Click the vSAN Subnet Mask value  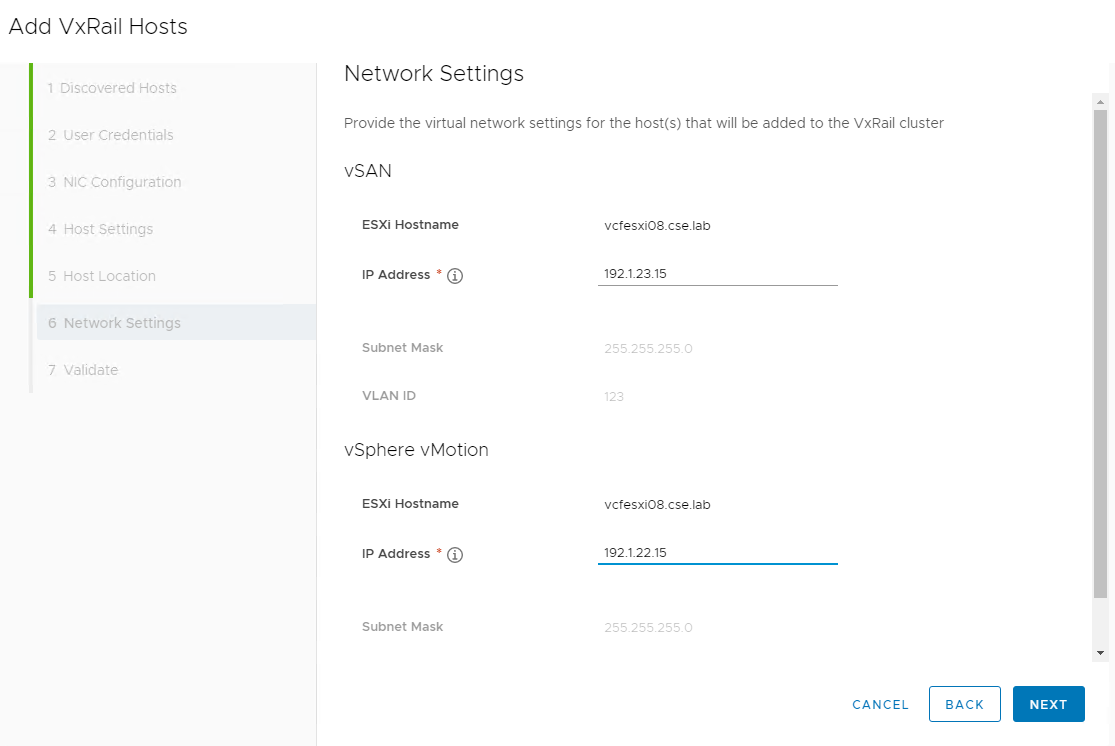(x=649, y=349)
